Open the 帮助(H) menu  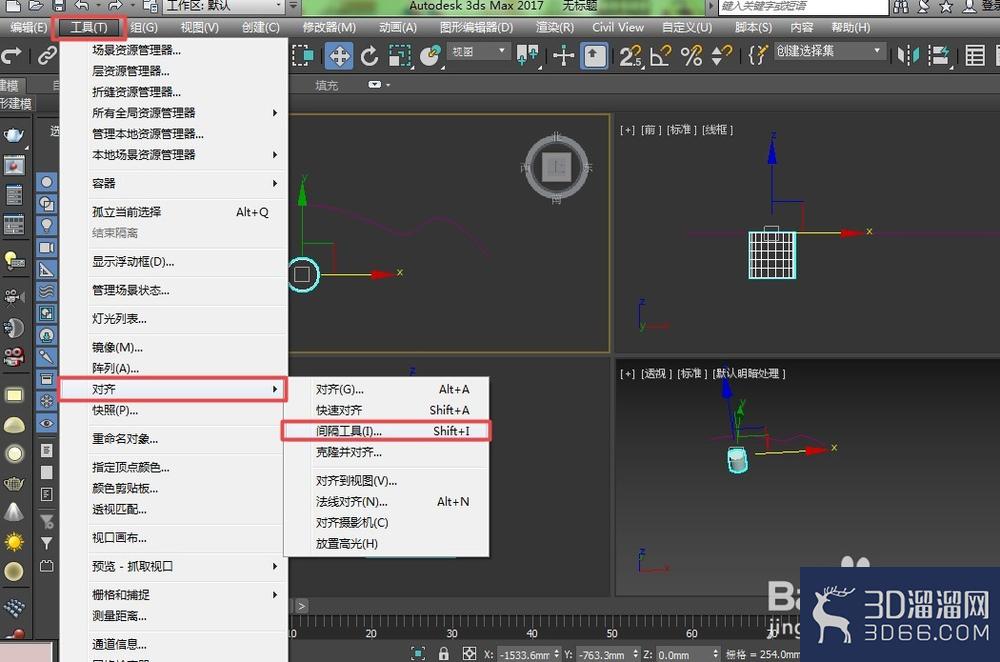[x=851, y=27]
